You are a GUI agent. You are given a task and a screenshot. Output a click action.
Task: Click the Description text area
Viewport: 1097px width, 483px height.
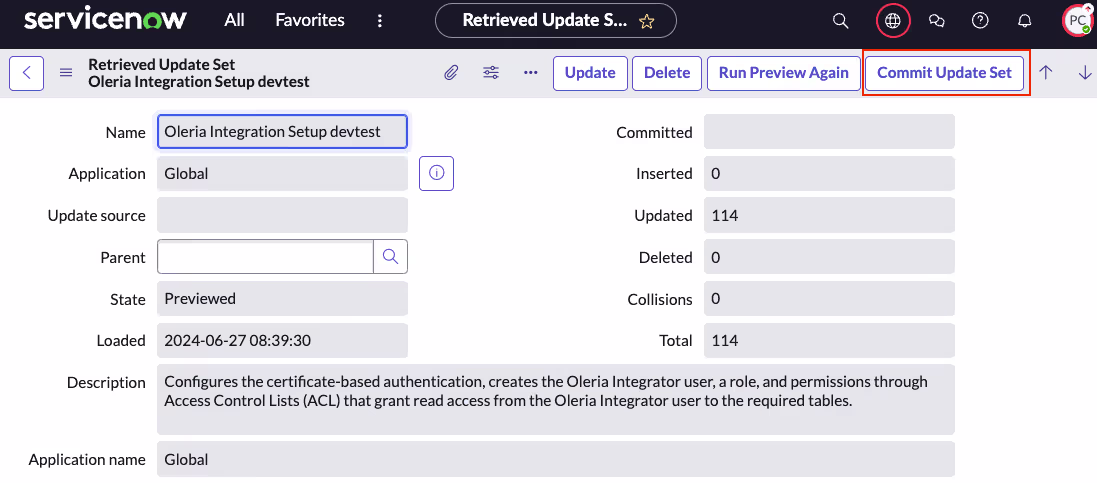555,399
